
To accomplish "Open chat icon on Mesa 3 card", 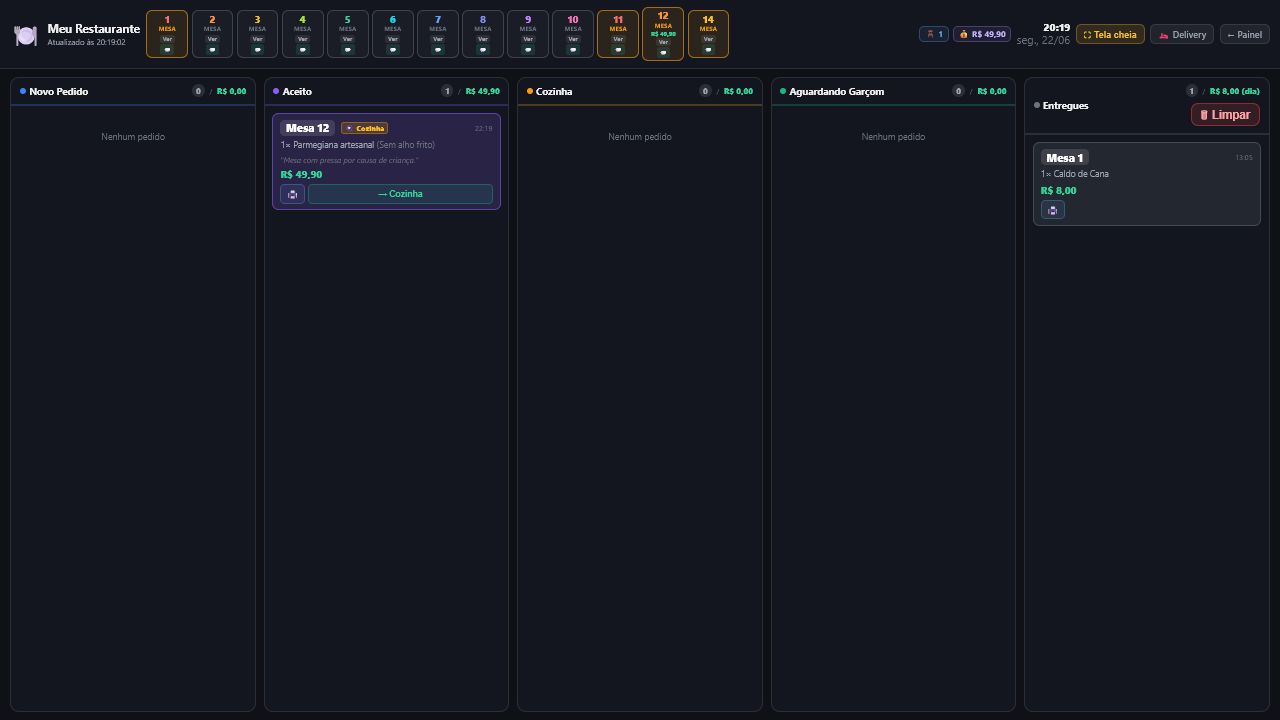I will pos(257,49).
